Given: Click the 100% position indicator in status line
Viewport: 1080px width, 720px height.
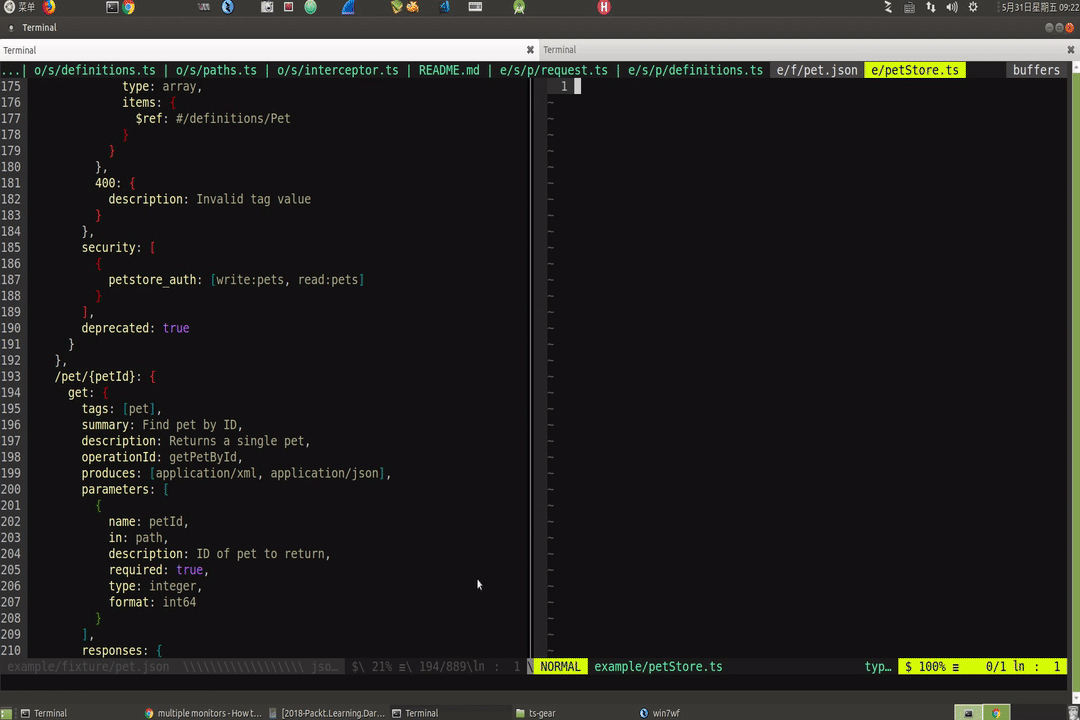Looking at the screenshot, I should point(931,666).
